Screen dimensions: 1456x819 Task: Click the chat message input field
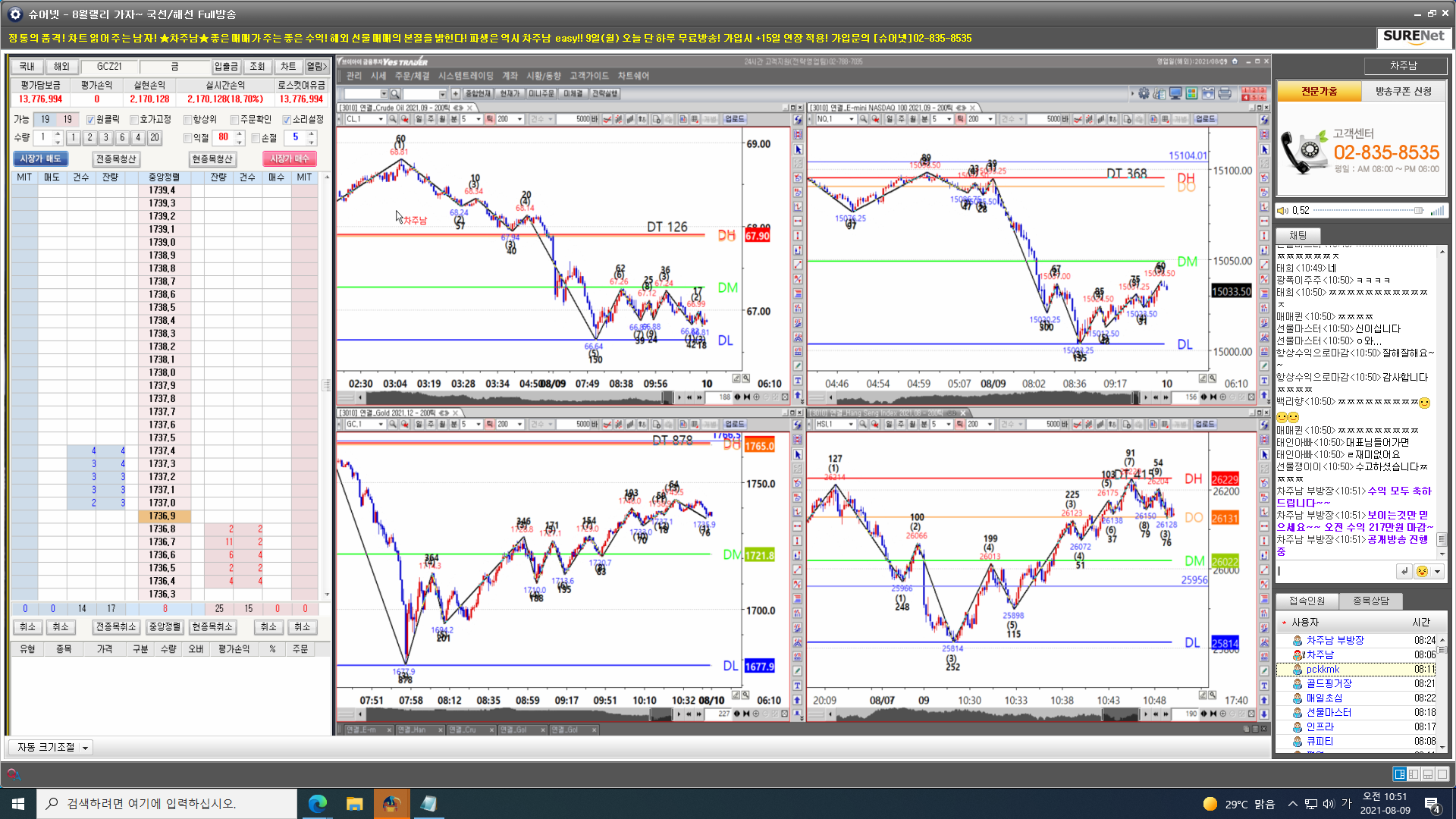1335,571
